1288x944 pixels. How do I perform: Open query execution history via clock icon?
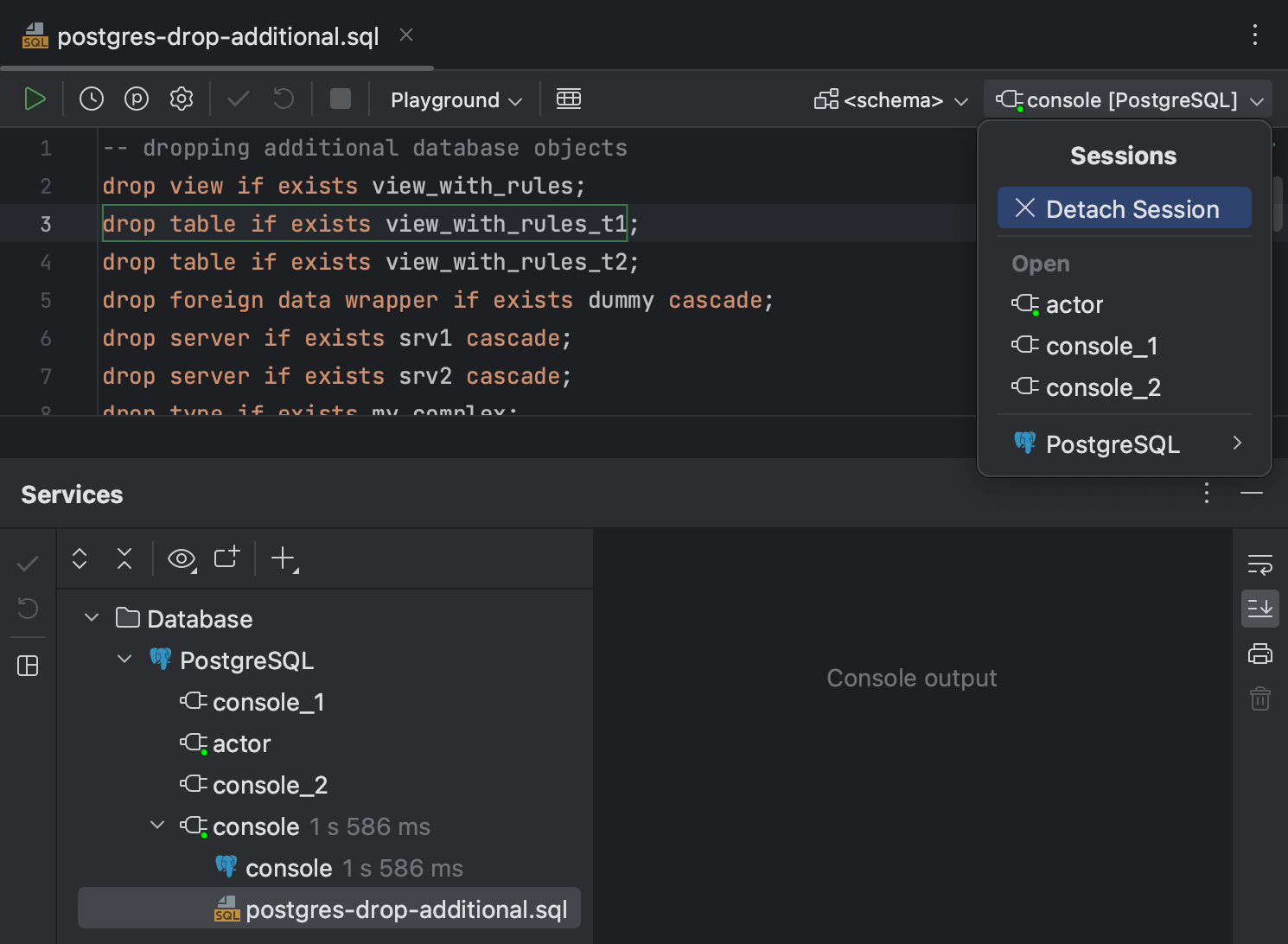[91, 99]
